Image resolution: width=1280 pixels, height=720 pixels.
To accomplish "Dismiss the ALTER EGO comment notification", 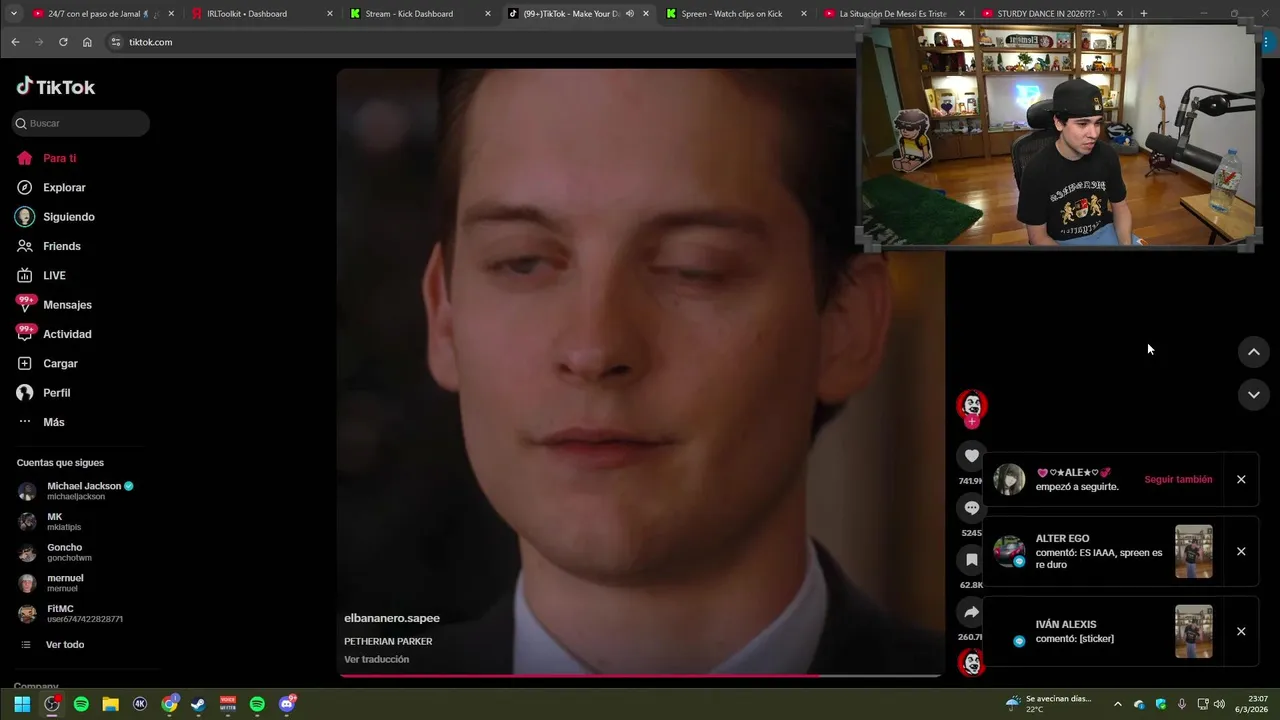I will click(x=1241, y=551).
